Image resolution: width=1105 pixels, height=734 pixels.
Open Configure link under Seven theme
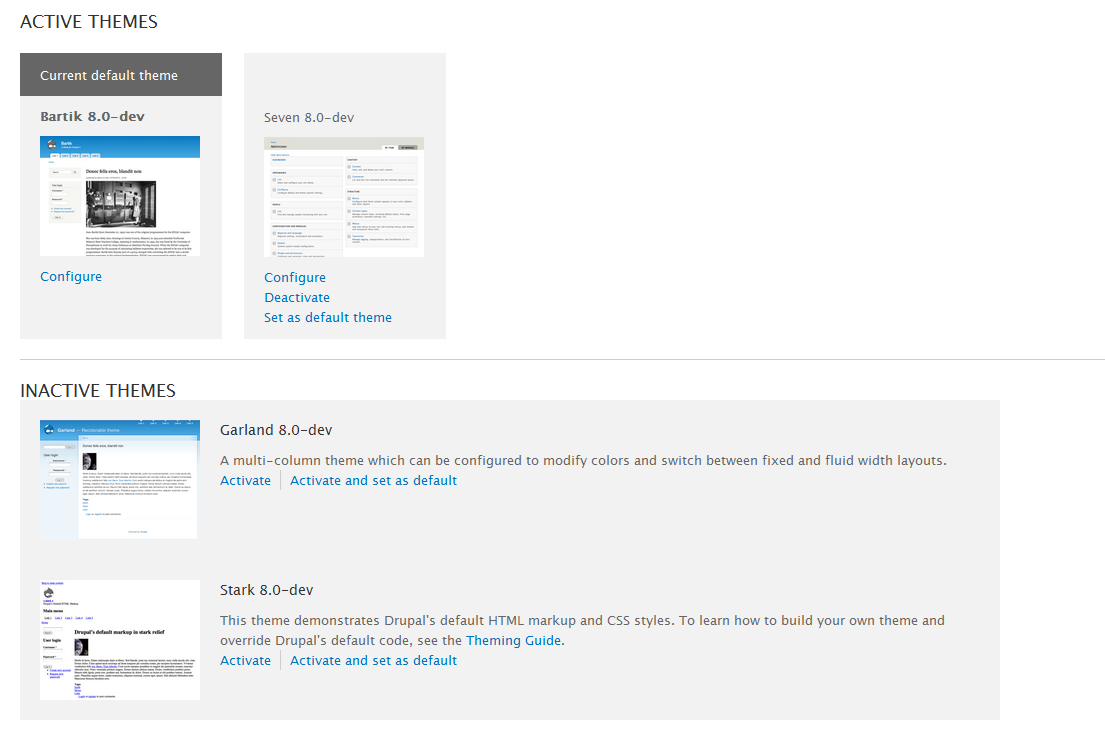[x=295, y=278]
